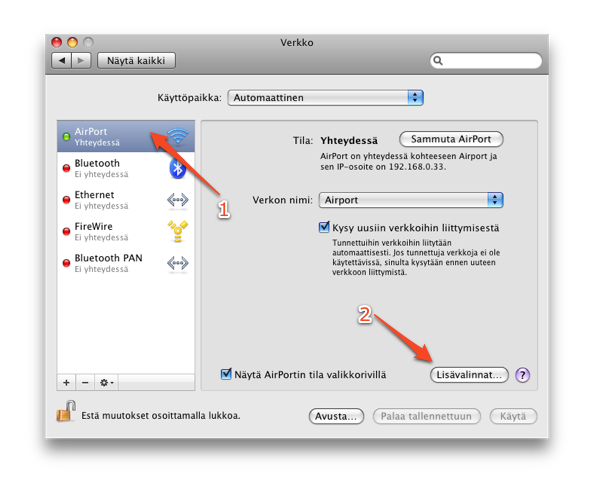Viewport: 594px width, 495px height.
Task: Open the purple help question mark button
Action: 522,375
